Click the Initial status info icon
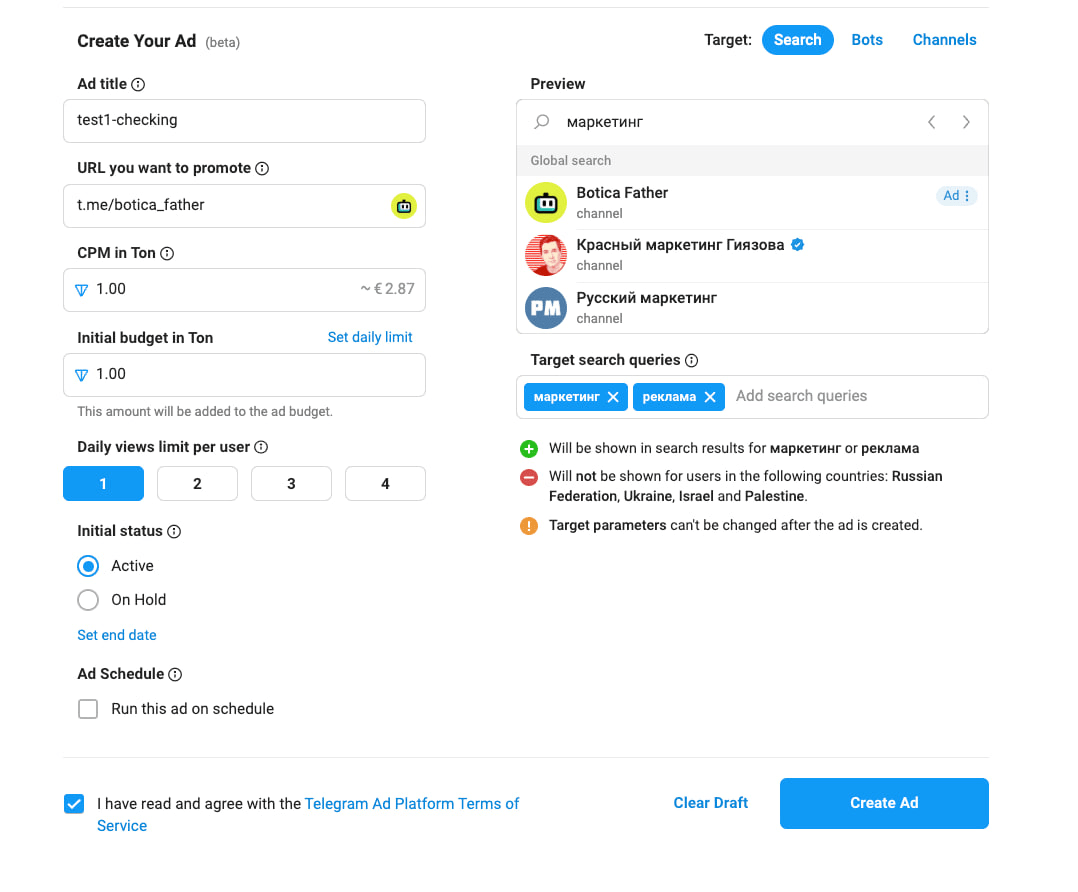This screenshot has width=1078, height=892. click(174, 532)
